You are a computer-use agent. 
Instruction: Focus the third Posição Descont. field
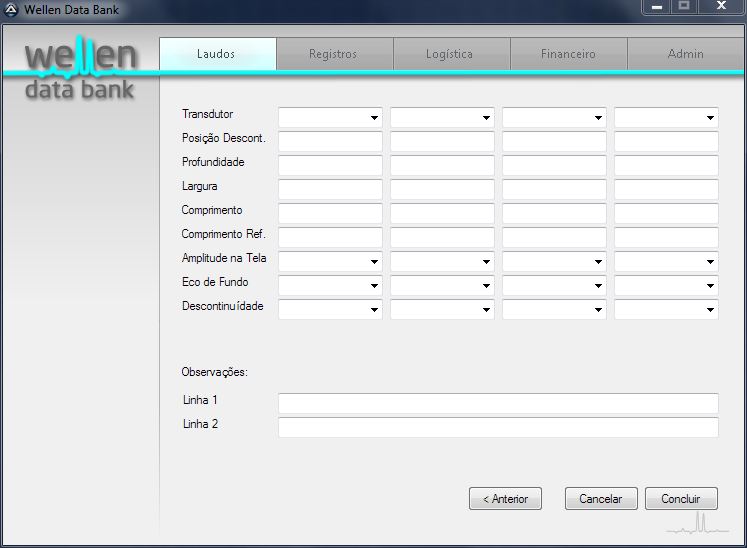[x=554, y=142]
